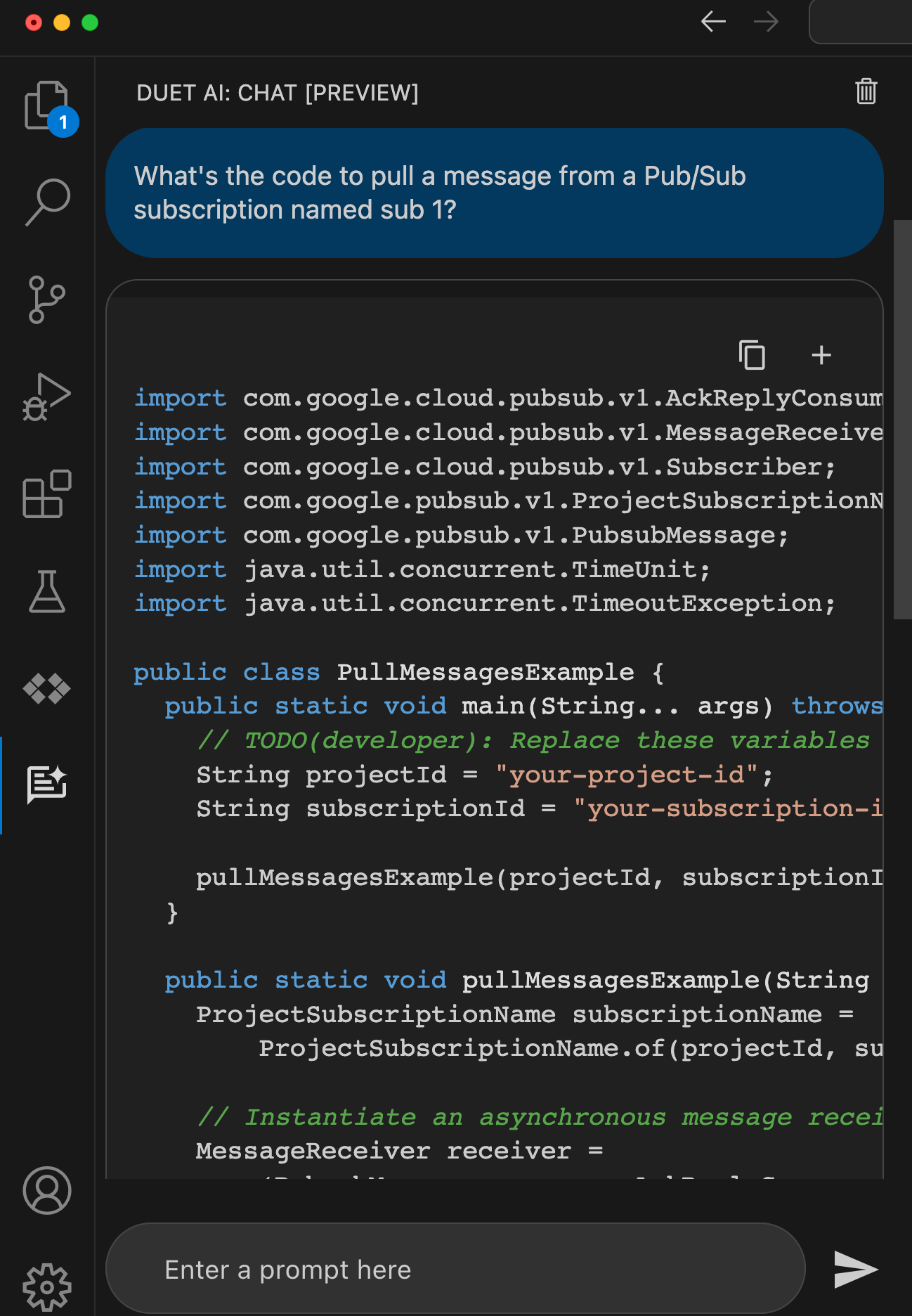This screenshot has width=912, height=1316.
Task: Open the Manage settings gear
Action: coord(47,1286)
